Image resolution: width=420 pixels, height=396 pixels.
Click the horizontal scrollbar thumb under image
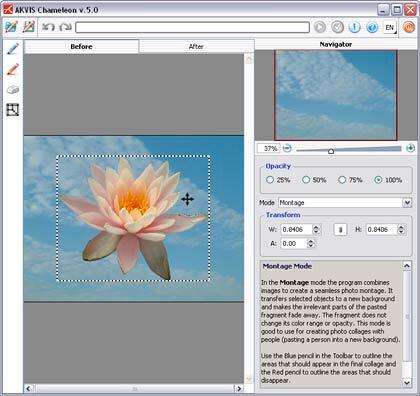point(135,389)
